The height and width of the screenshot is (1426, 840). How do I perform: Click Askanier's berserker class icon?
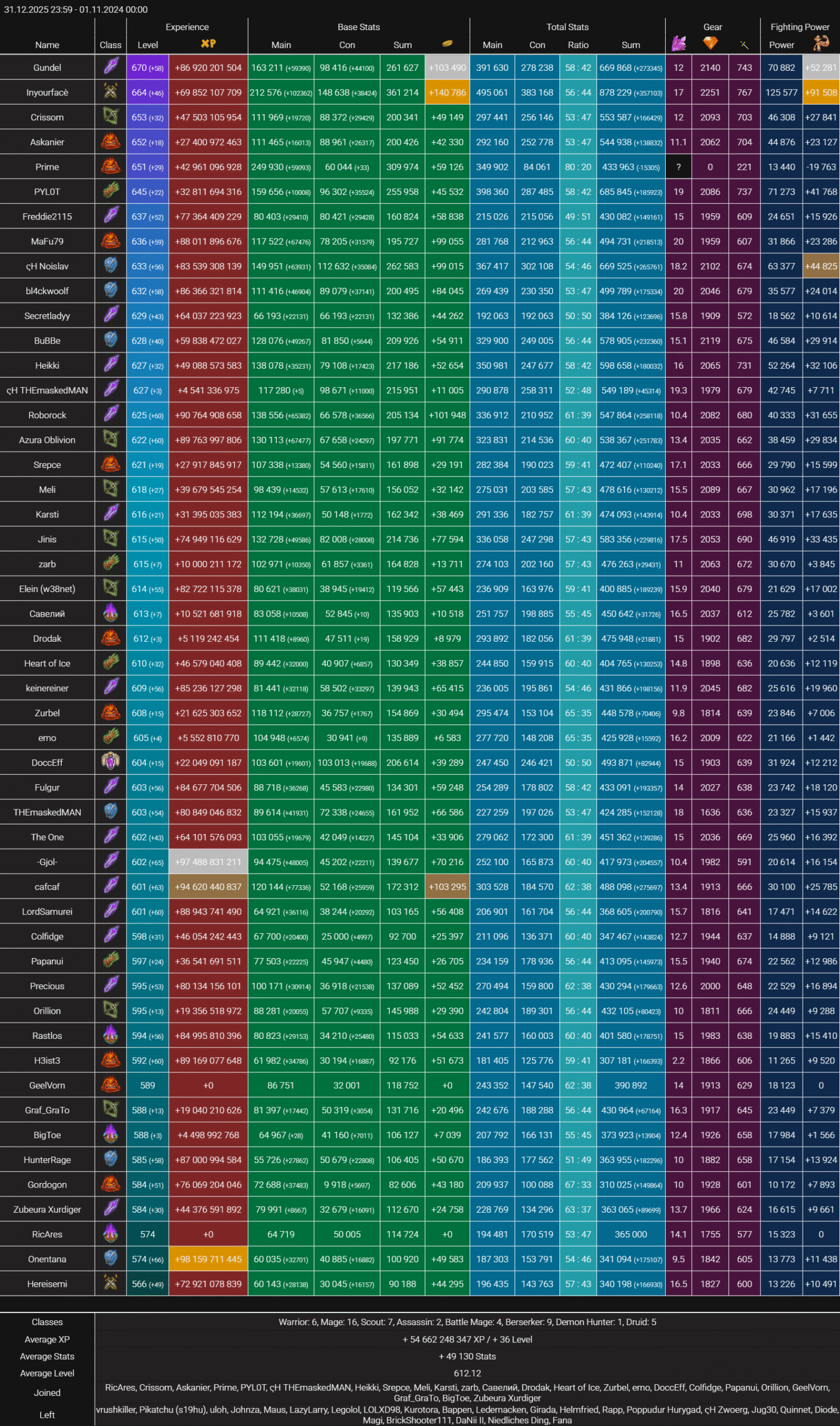pos(110,142)
